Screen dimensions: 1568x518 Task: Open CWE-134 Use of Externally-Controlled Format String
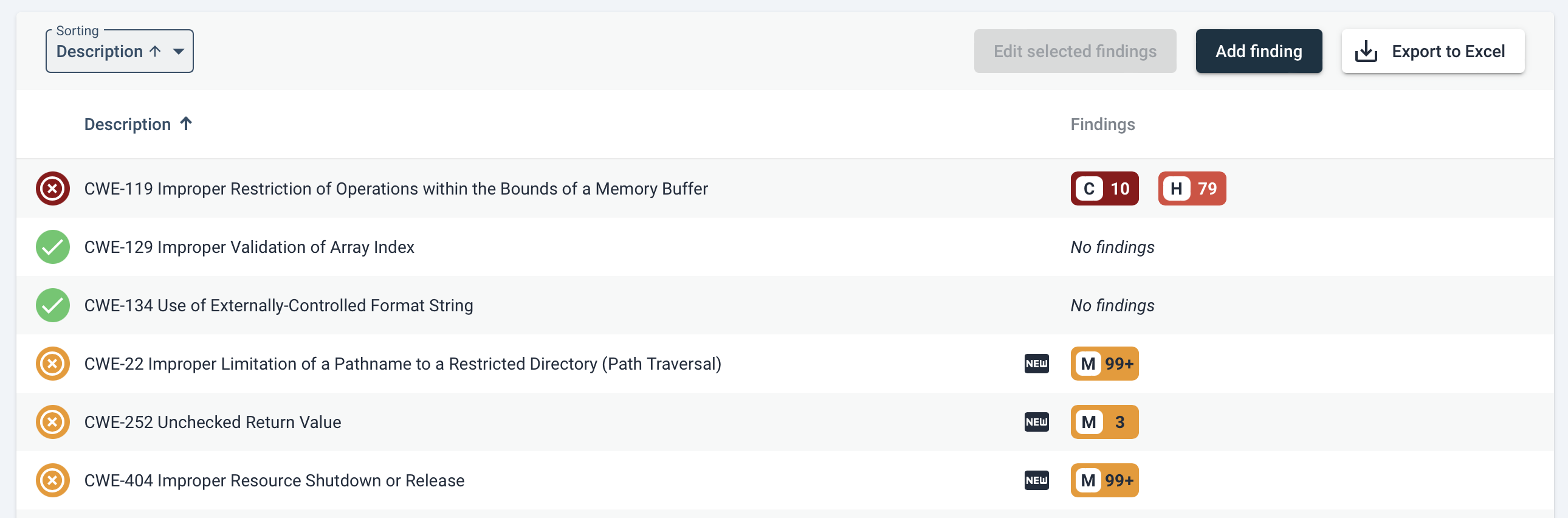coord(278,306)
